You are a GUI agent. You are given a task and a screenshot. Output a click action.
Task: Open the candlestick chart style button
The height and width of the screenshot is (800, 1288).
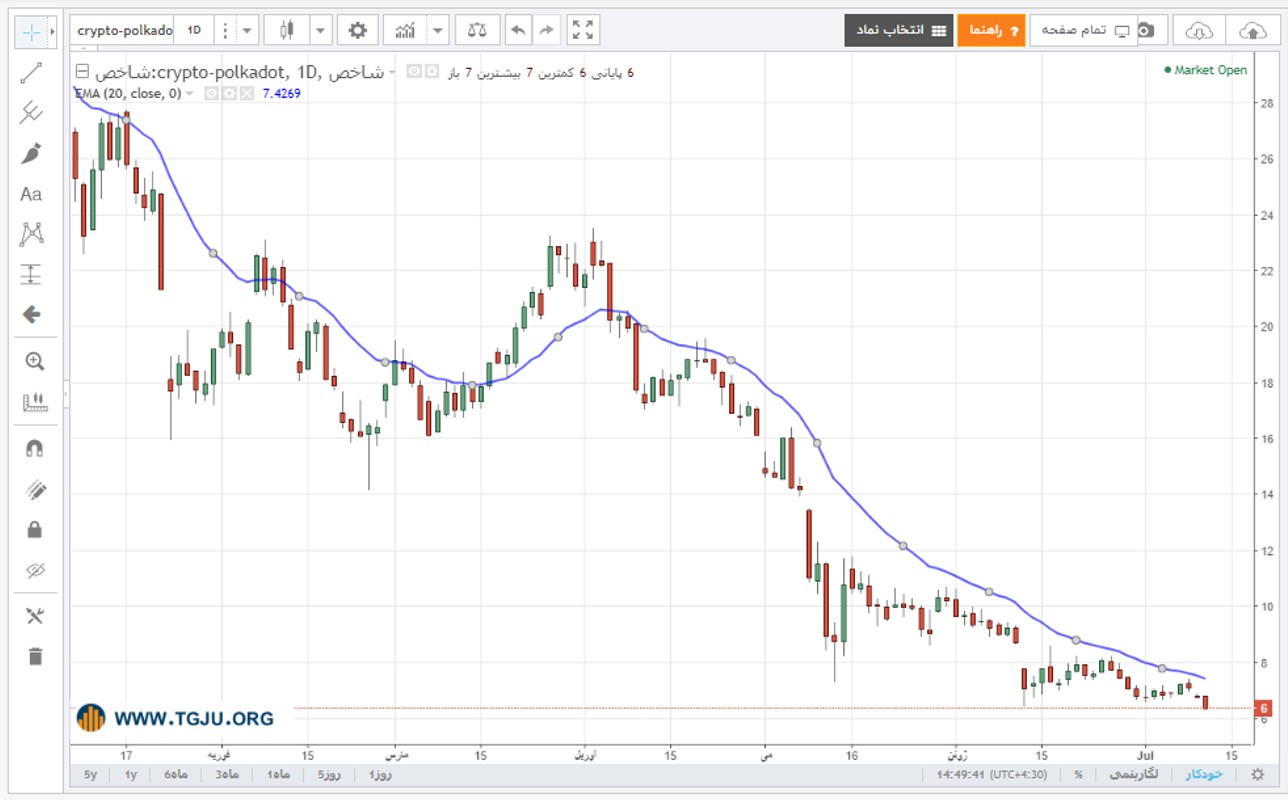[x=287, y=30]
